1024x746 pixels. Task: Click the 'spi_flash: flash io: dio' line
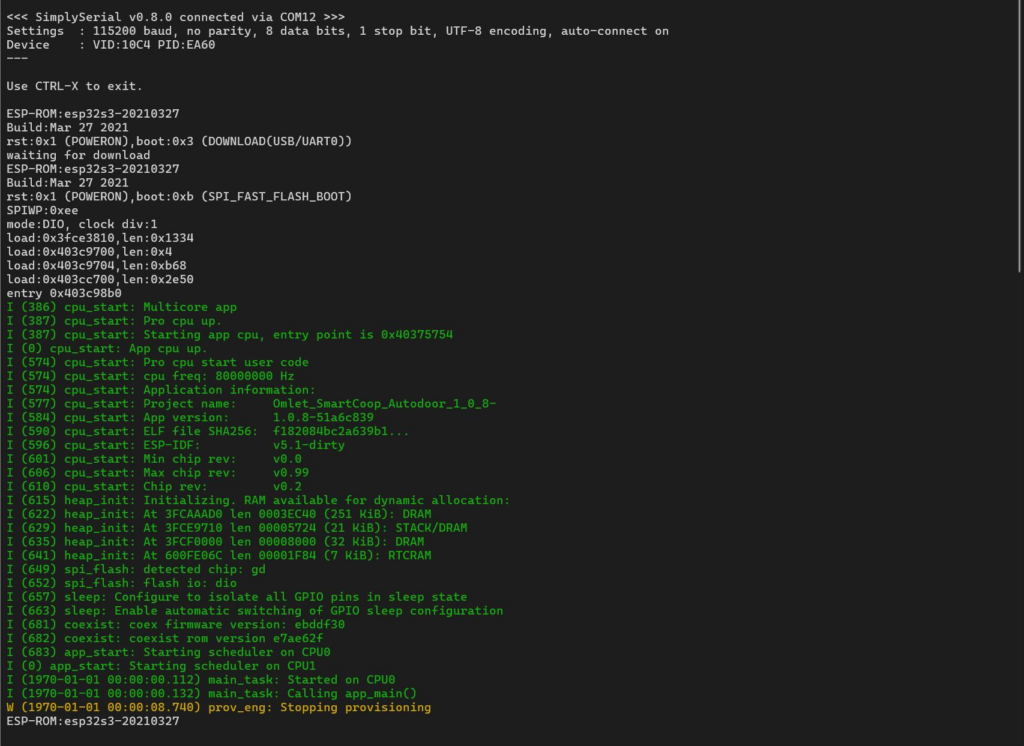point(122,583)
